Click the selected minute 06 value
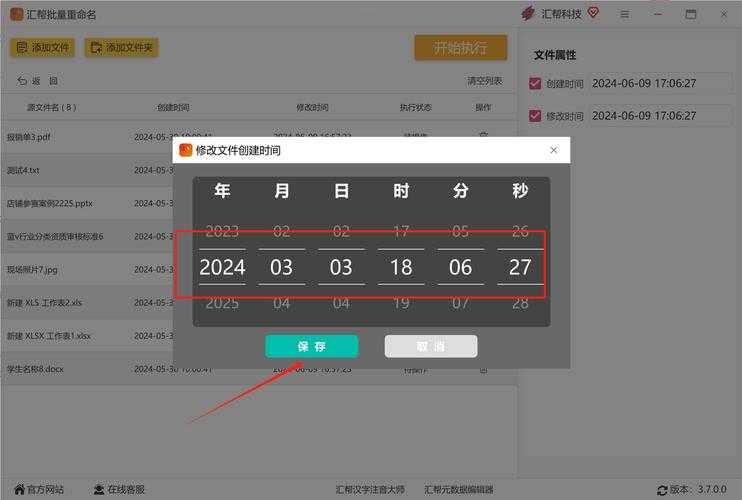 coord(460,267)
